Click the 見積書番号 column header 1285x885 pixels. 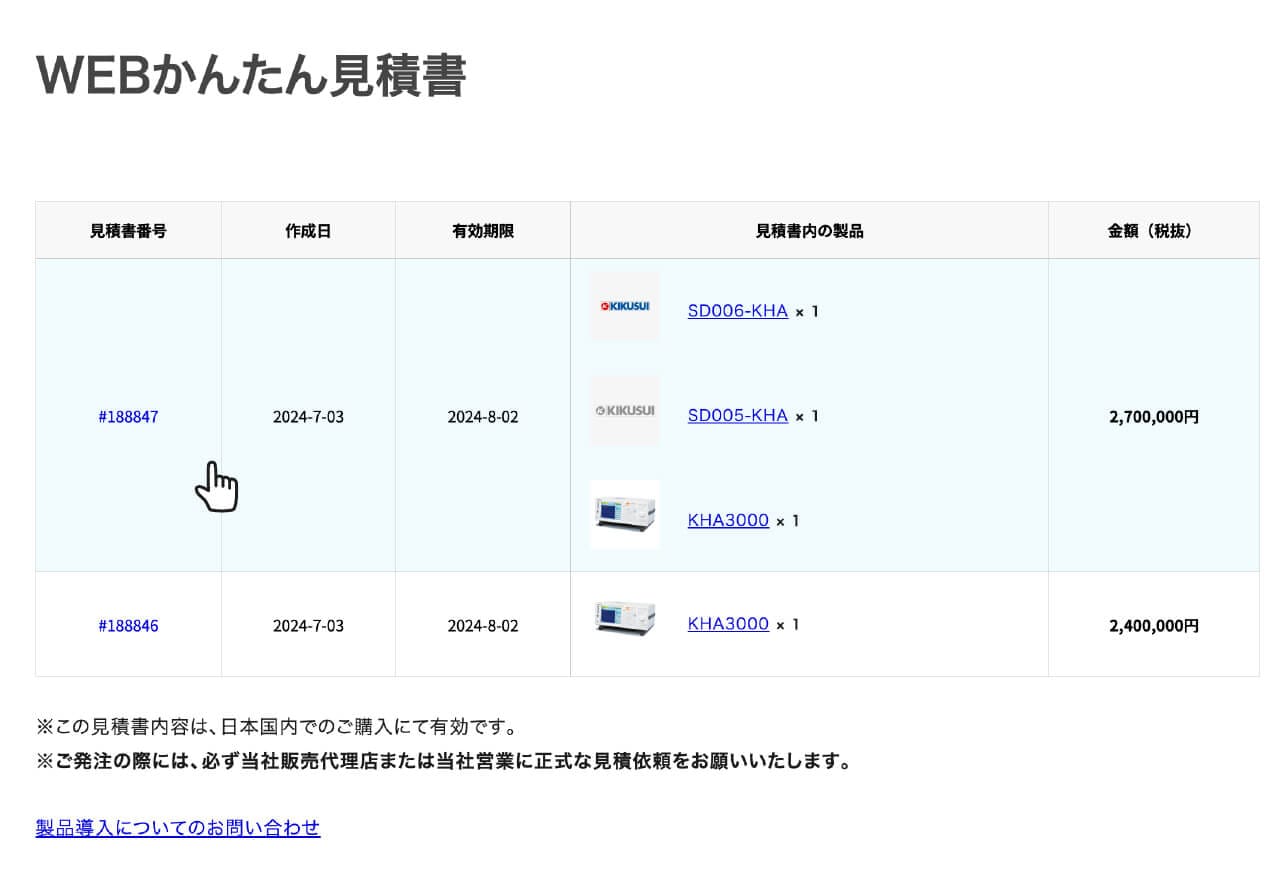pos(128,231)
